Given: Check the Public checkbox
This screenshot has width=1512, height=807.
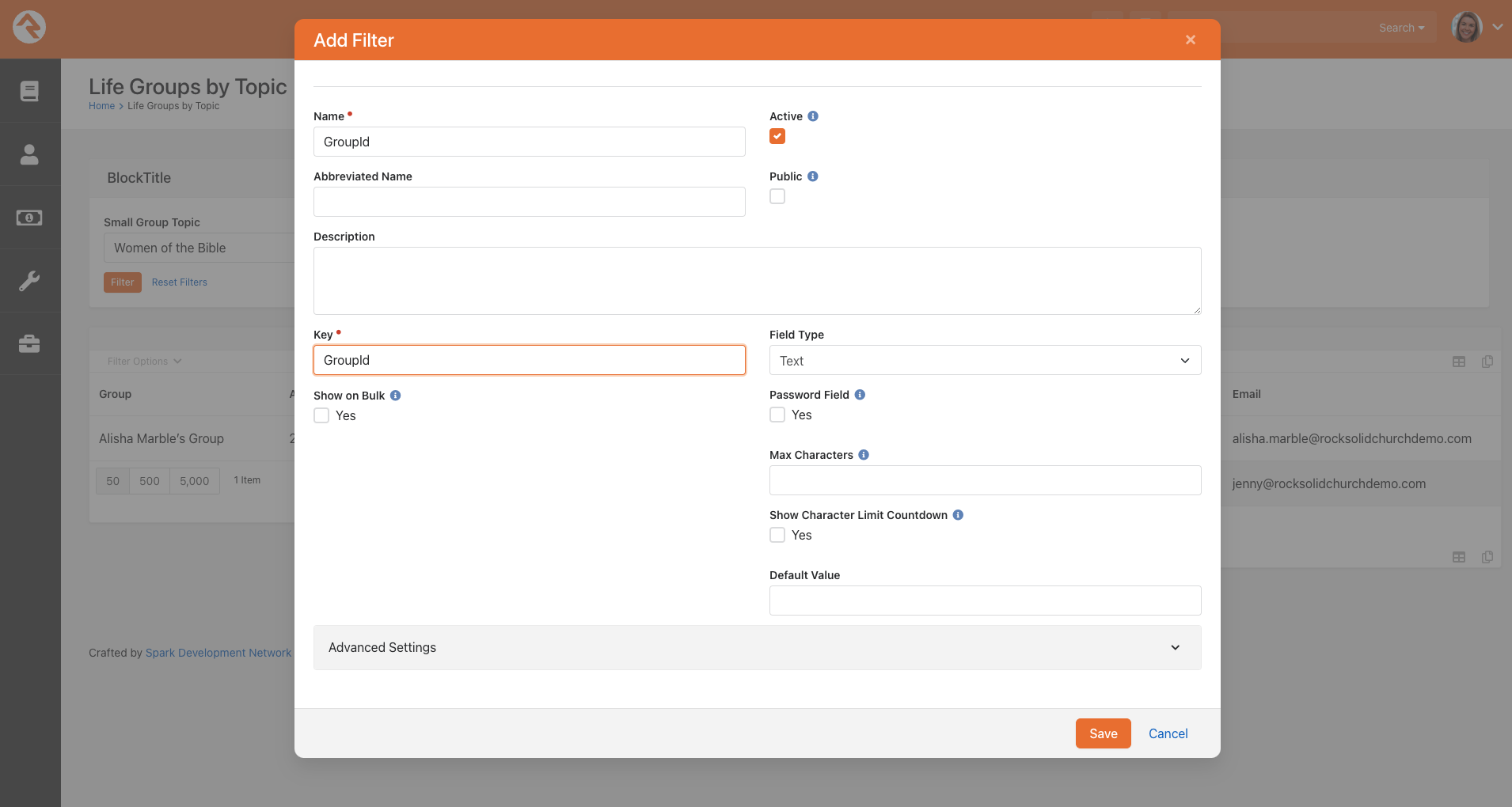Looking at the screenshot, I should [777, 196].
